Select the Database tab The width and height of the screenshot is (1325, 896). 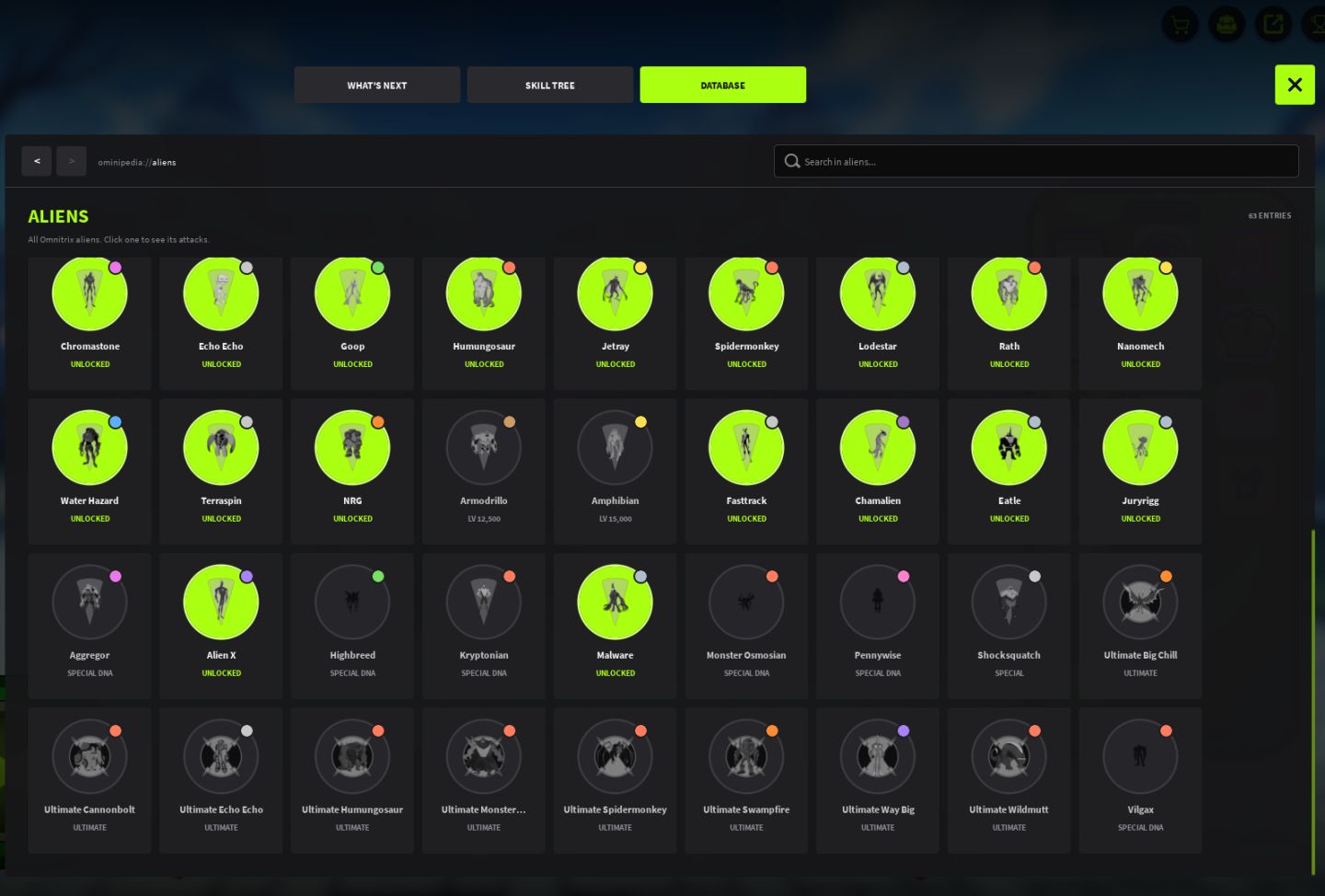723,85
